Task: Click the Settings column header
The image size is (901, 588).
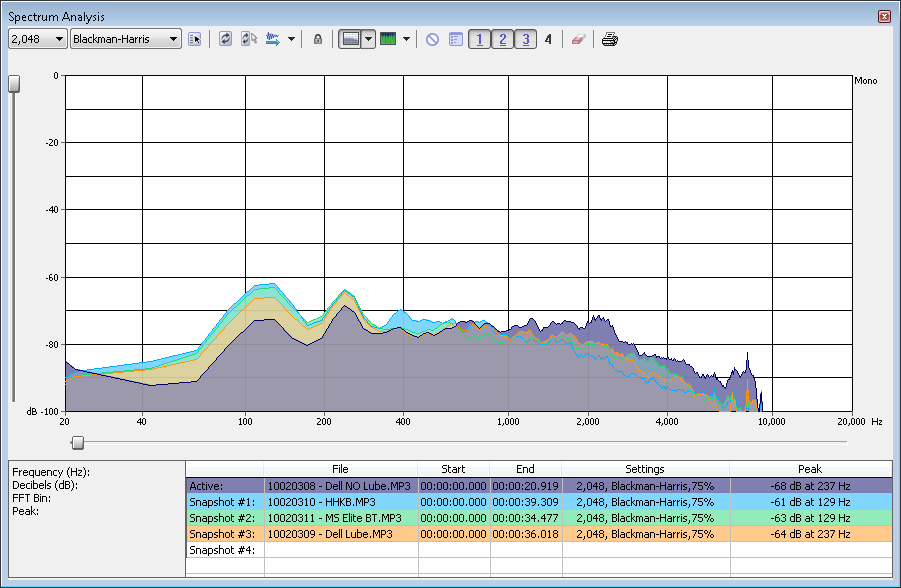Action: (645, 469)
